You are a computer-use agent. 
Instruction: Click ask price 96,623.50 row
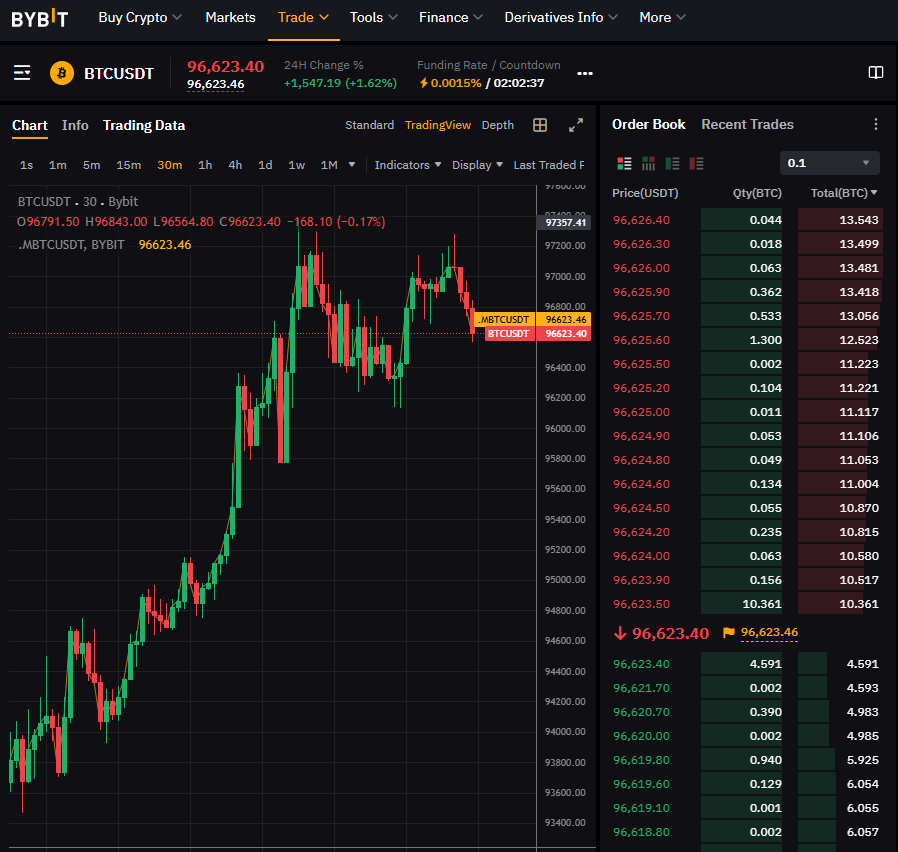(x=747, y=604)
